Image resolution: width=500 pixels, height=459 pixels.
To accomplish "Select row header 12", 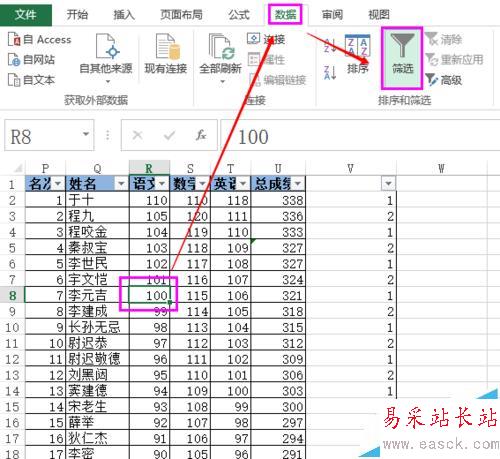I will pyautogui.click(x=12, y=359).
